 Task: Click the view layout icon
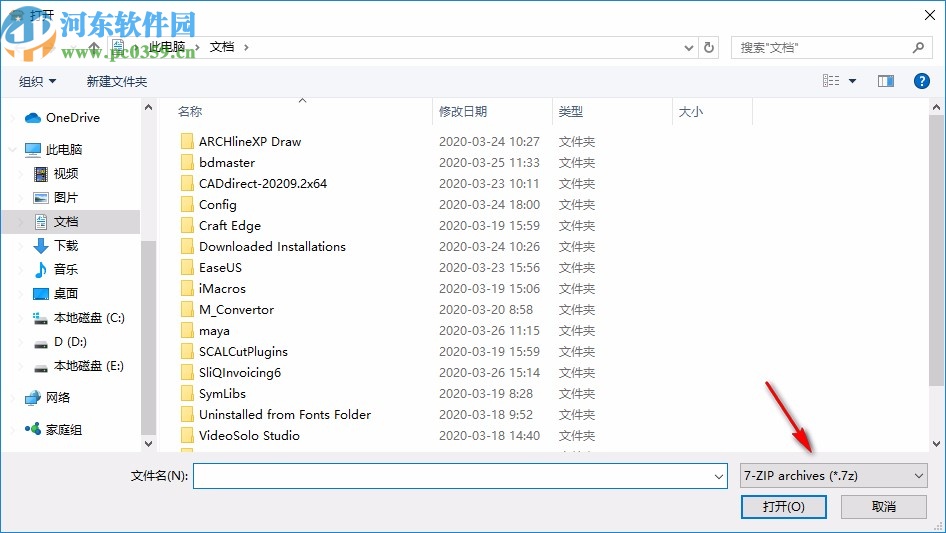point(831,81)
